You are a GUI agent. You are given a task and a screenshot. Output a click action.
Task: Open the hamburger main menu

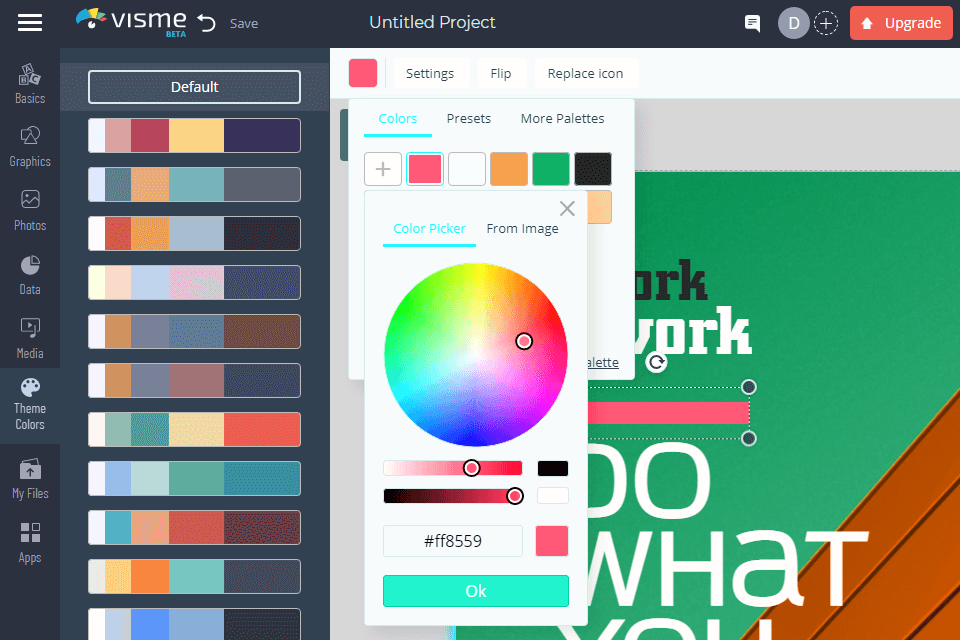(30, 23)
